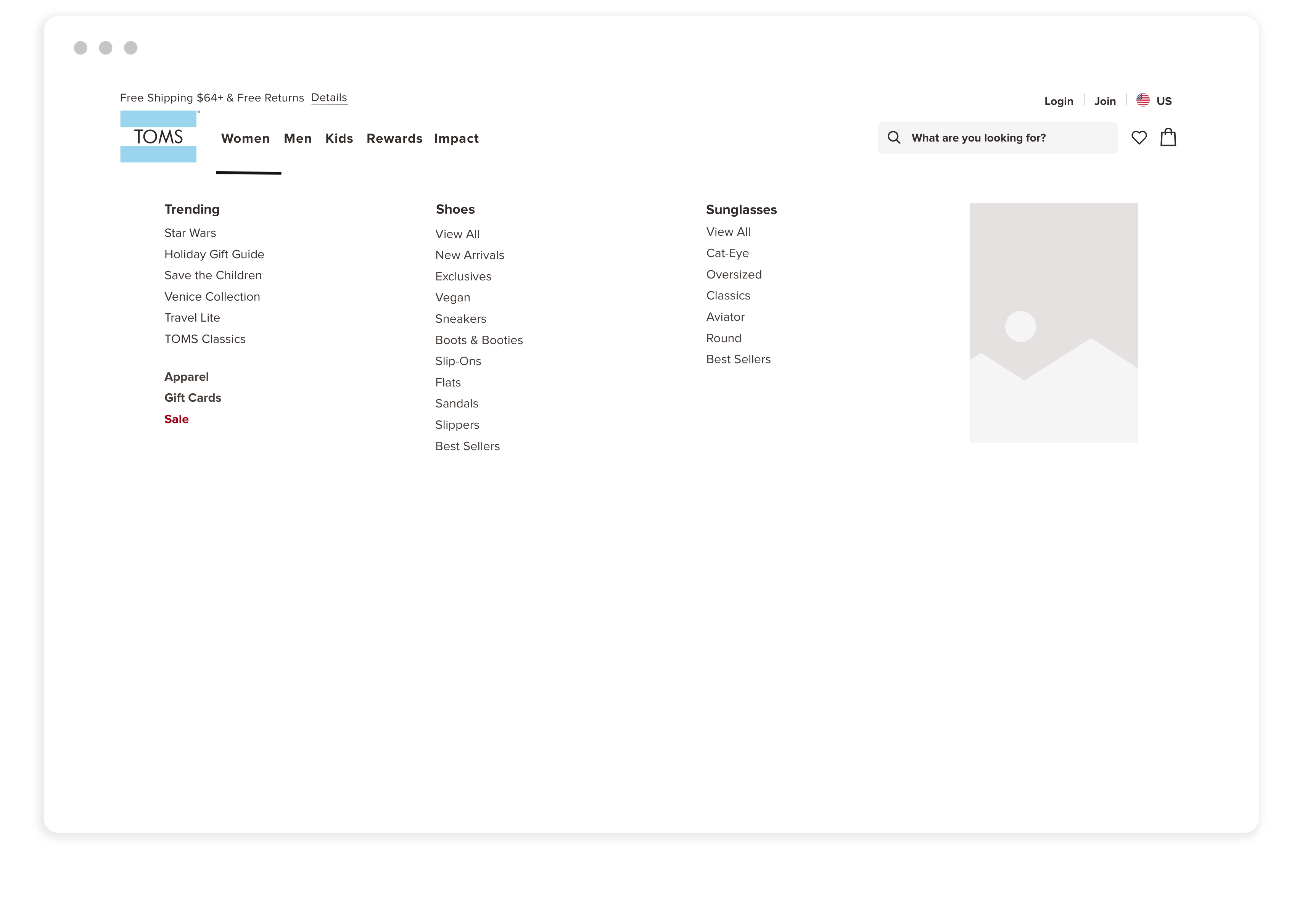Open the Men menu
The width and height of the screenshot is (1297, 924).
[x=298, y=138]
